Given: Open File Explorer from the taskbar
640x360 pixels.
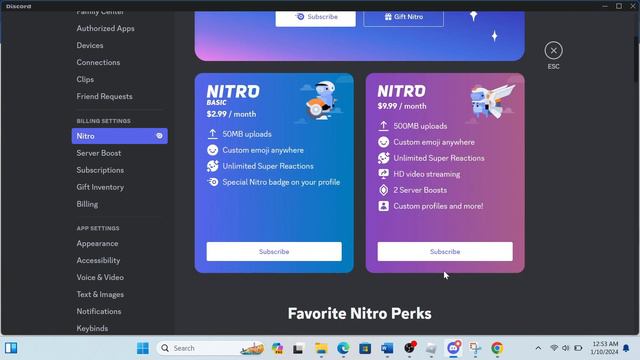Looking at the screenshot, I should click(x=321, y=348).
